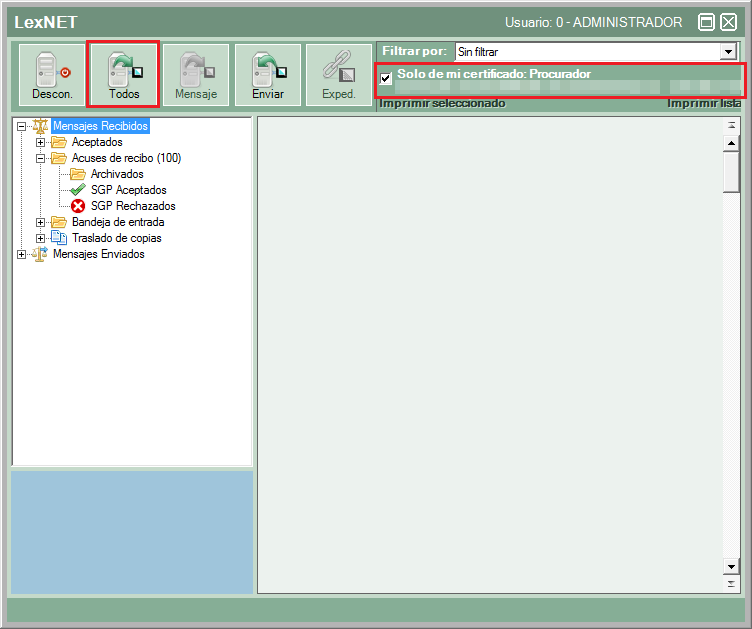
Task: Click Imprimir seleccionado link
Action: click(442, 103)
